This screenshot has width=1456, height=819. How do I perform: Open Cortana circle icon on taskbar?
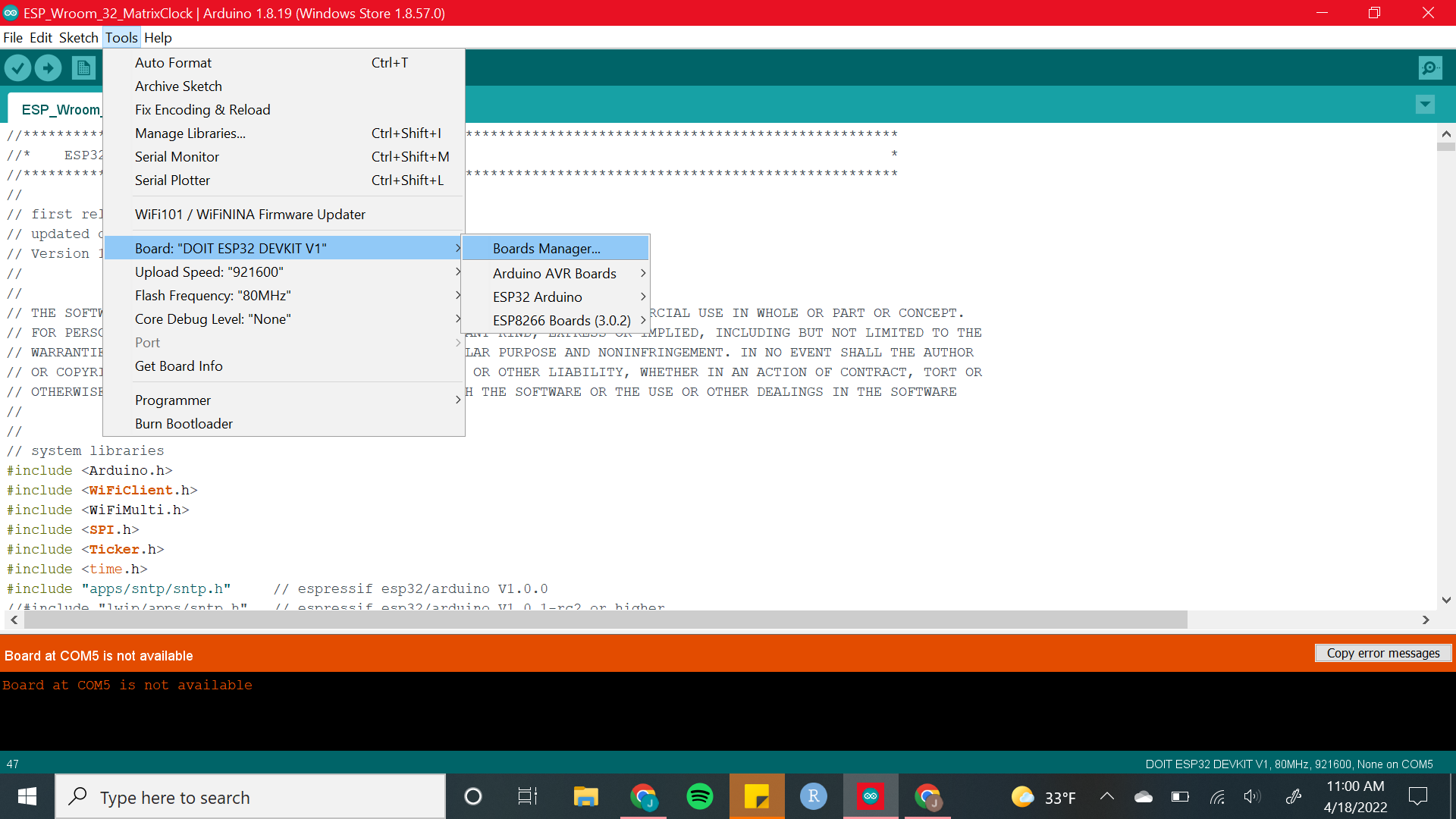(x=473, y=796)
